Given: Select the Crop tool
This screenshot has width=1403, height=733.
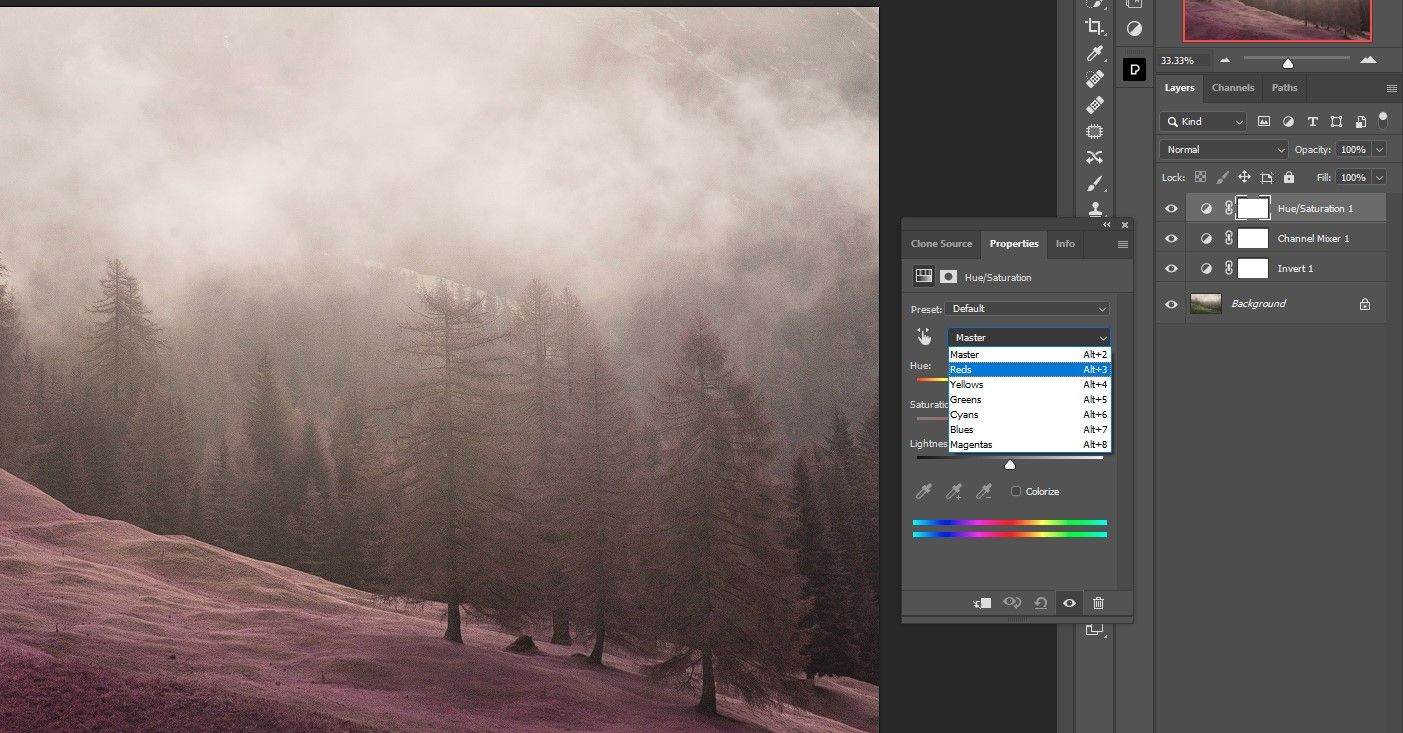Looking at the screenshot, I should [1095, 27].
